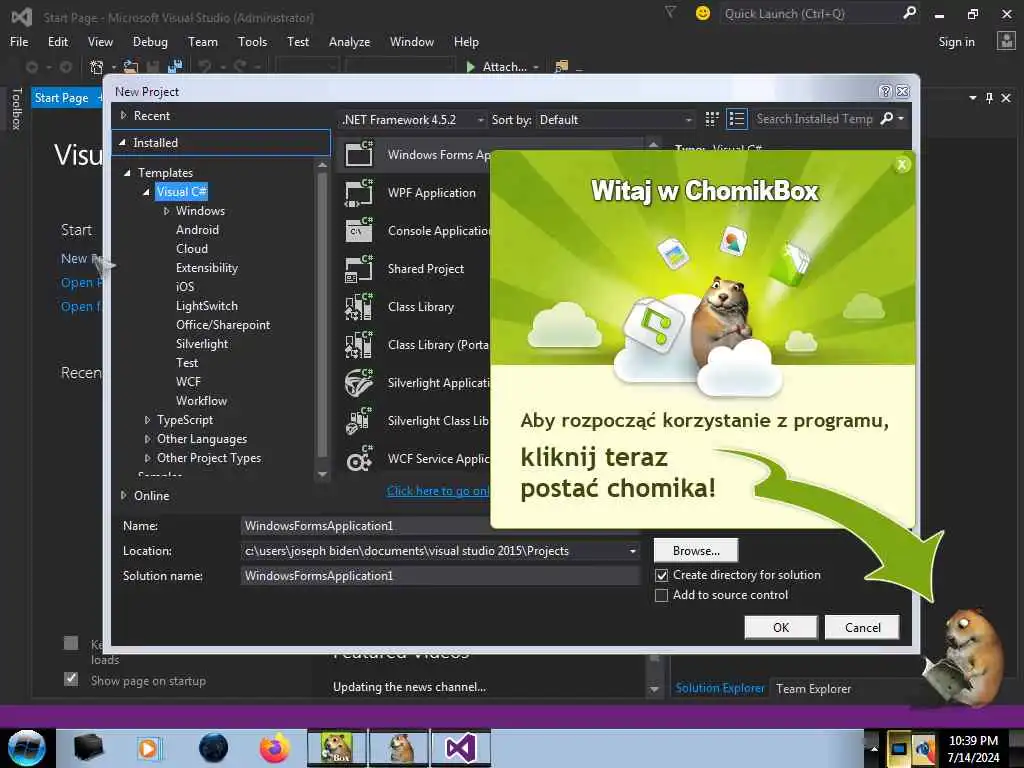Image resolution: width=1024 pixels, height=768 pixels.
Task: Close the ChomikBox welcome popup
Action: (902, 165)
